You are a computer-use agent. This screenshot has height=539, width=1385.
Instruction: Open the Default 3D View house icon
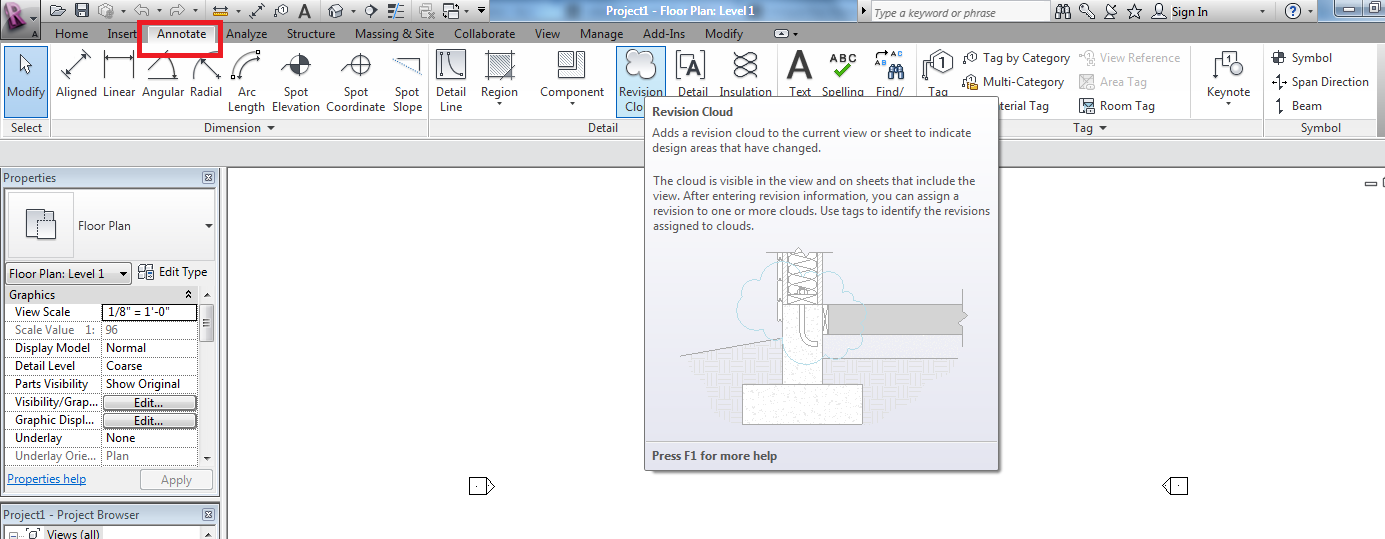(335, 11)
